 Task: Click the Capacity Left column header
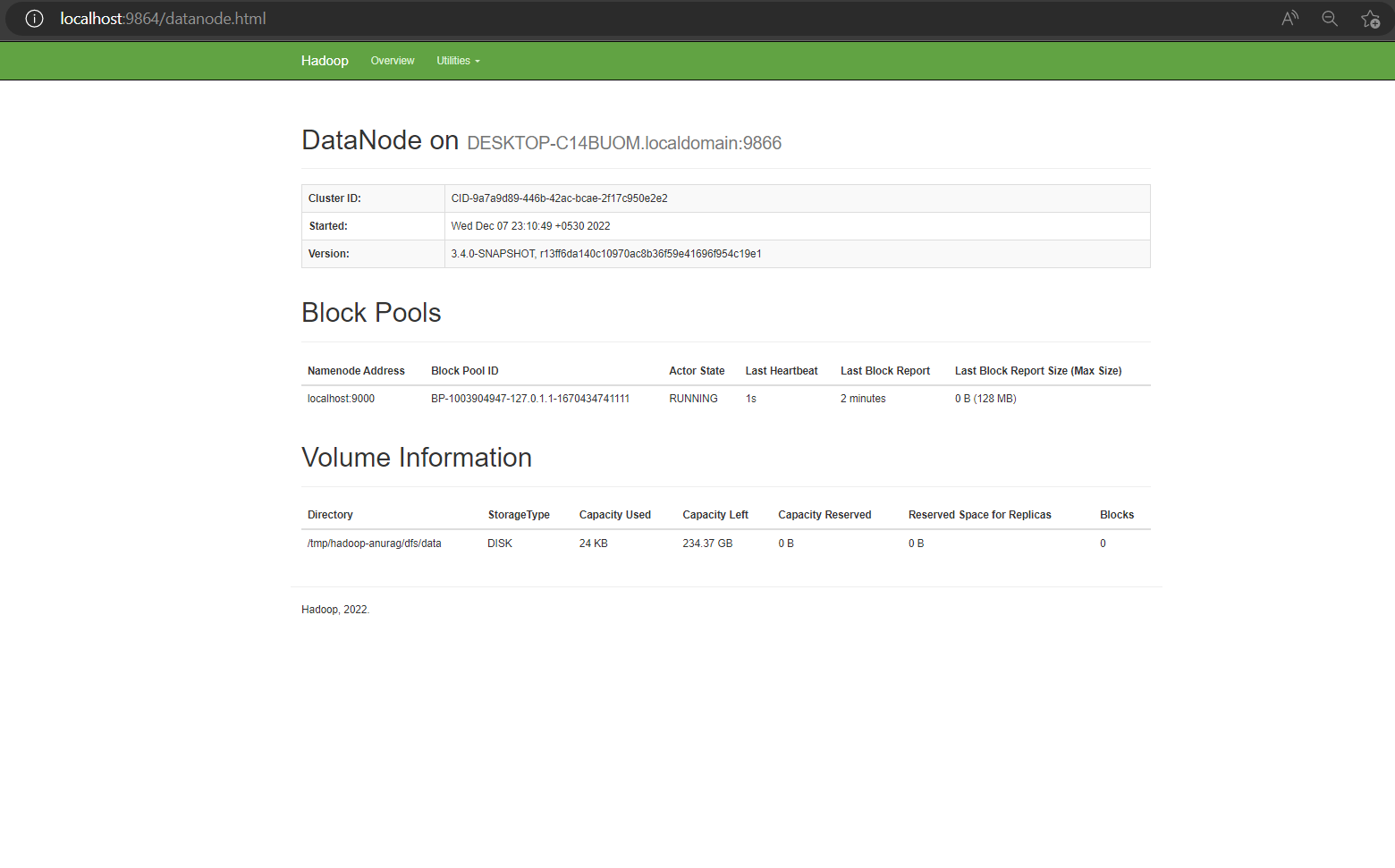tap(715, 515)
